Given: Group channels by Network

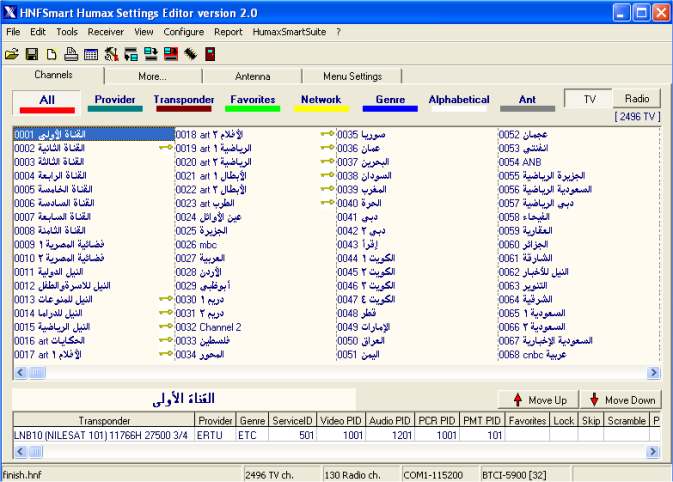Looking at the screenshot, I should click(x=321, y=103).
